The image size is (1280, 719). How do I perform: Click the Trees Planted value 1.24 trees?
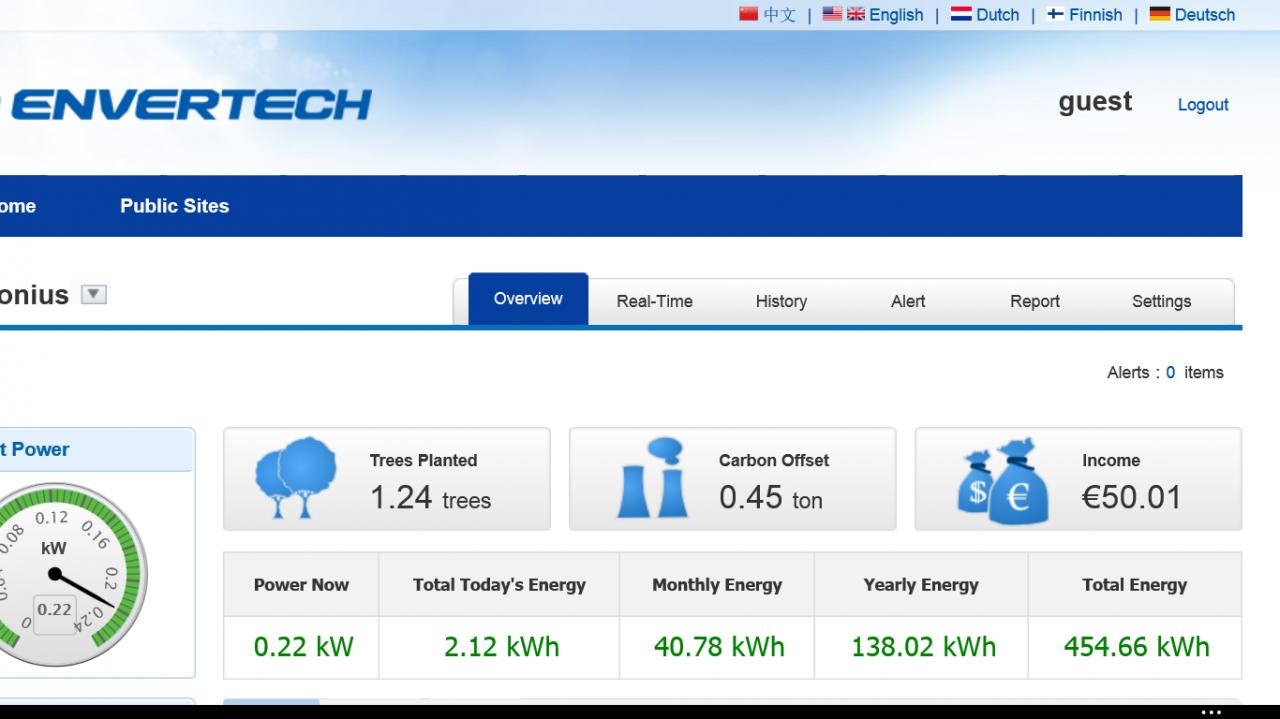click(x=431, y=497)
